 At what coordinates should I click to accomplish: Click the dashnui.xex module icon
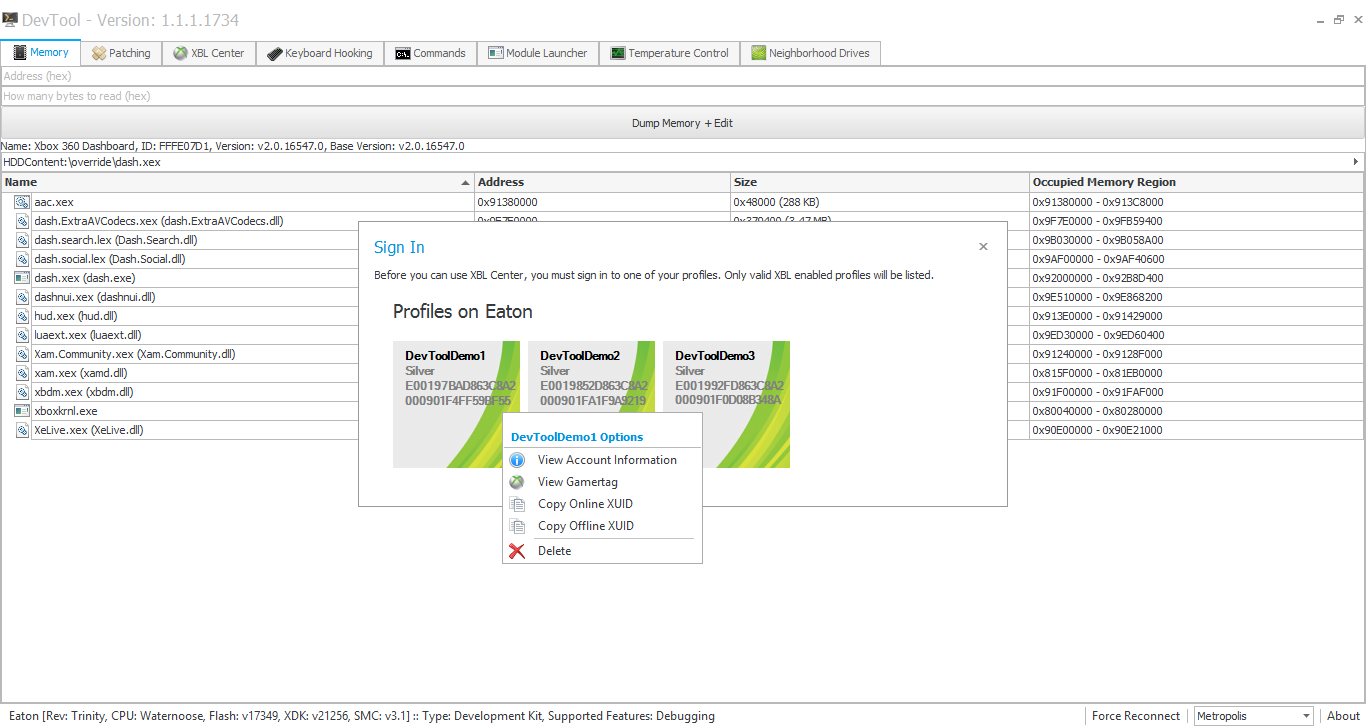click(x=22, y=297)
